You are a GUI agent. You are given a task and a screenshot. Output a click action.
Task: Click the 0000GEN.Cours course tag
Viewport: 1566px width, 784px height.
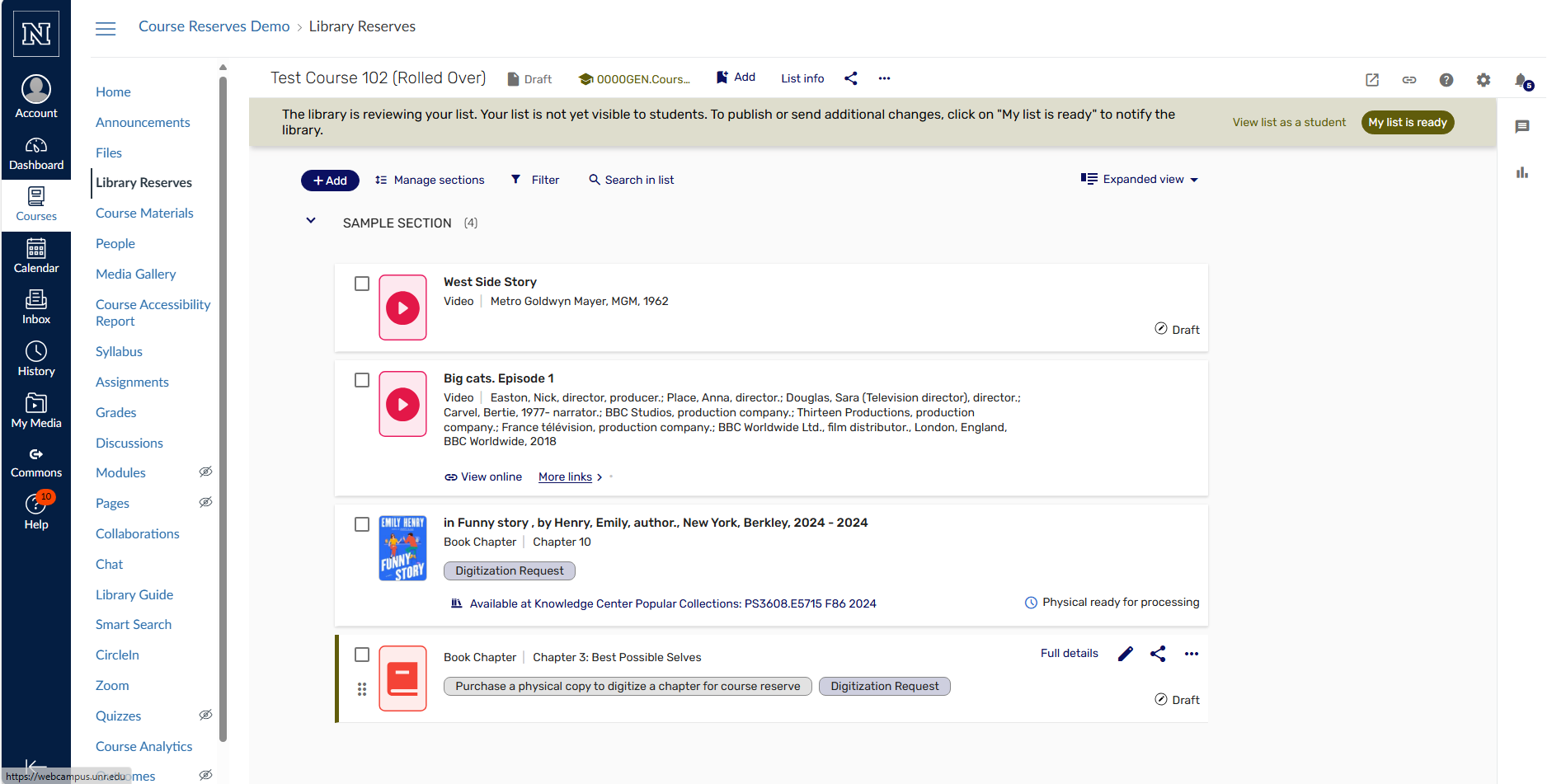(x=634, y=79)
